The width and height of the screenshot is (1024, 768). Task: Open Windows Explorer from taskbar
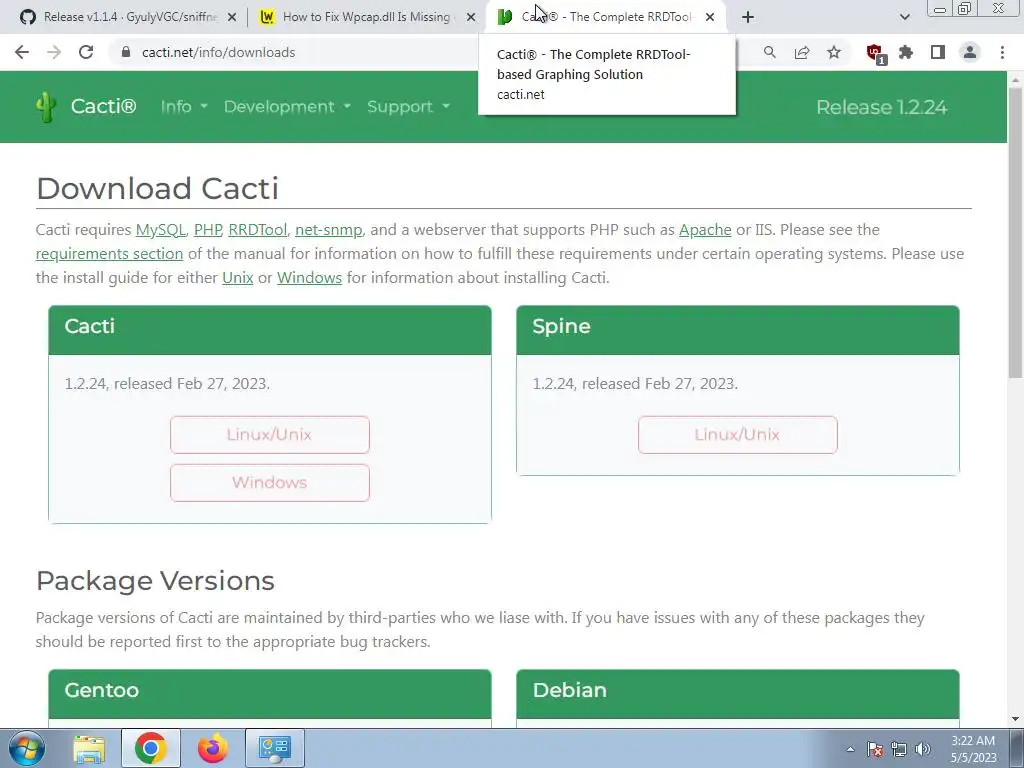tap(89, 748)
